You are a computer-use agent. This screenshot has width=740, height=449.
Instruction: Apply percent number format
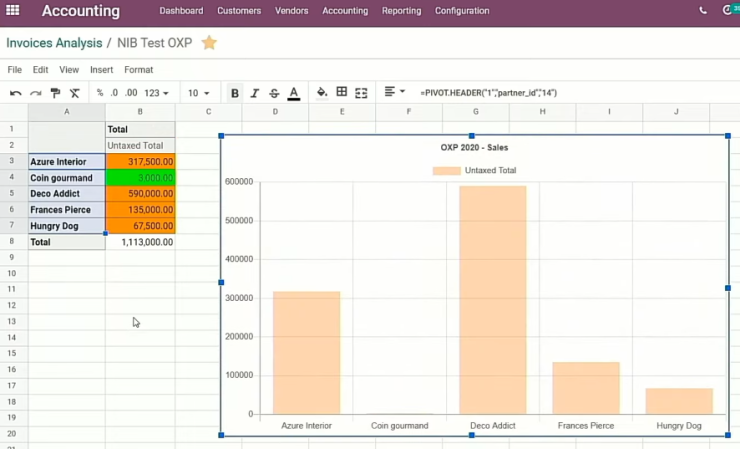100,93
